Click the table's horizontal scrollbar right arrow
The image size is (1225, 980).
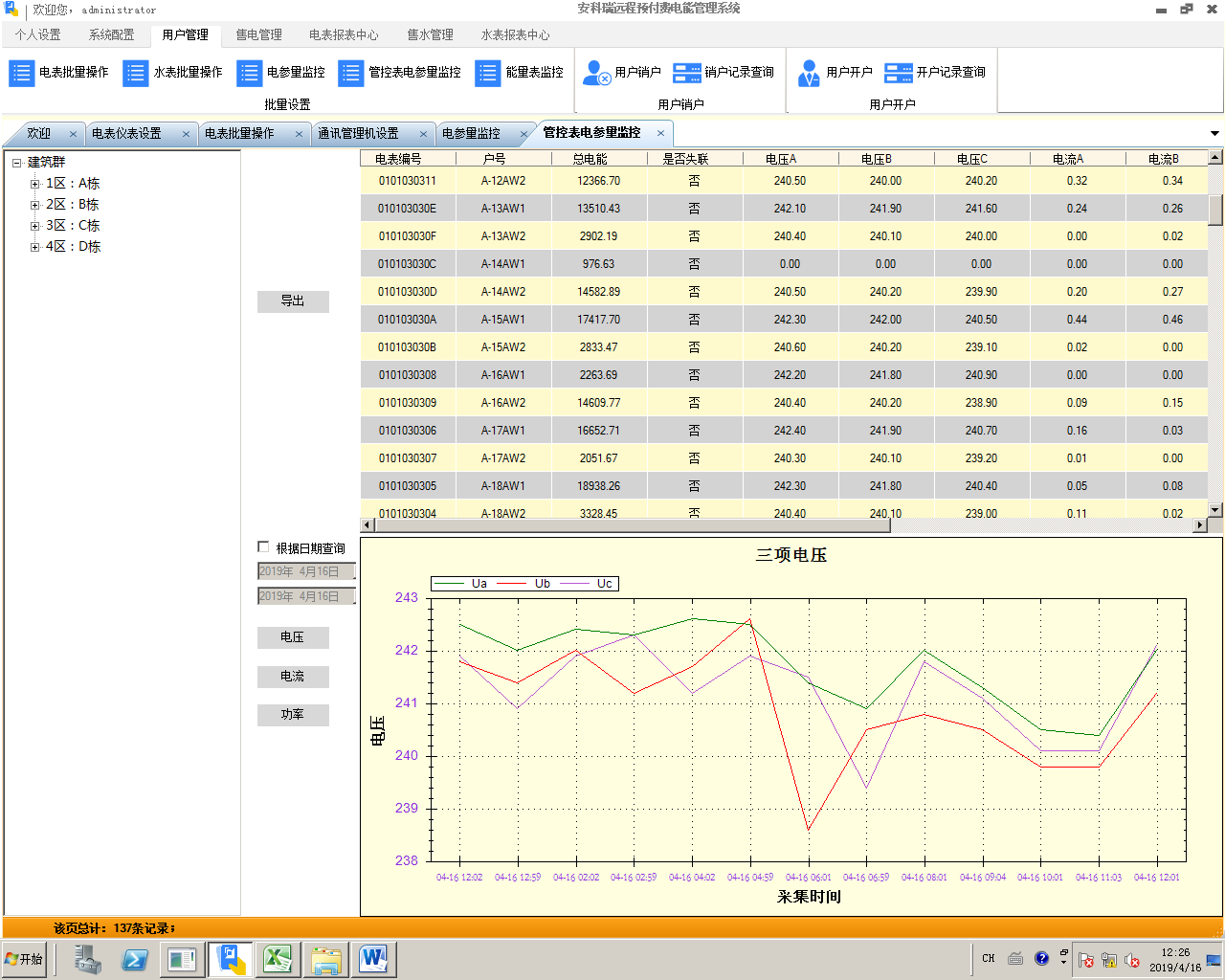1200,524
